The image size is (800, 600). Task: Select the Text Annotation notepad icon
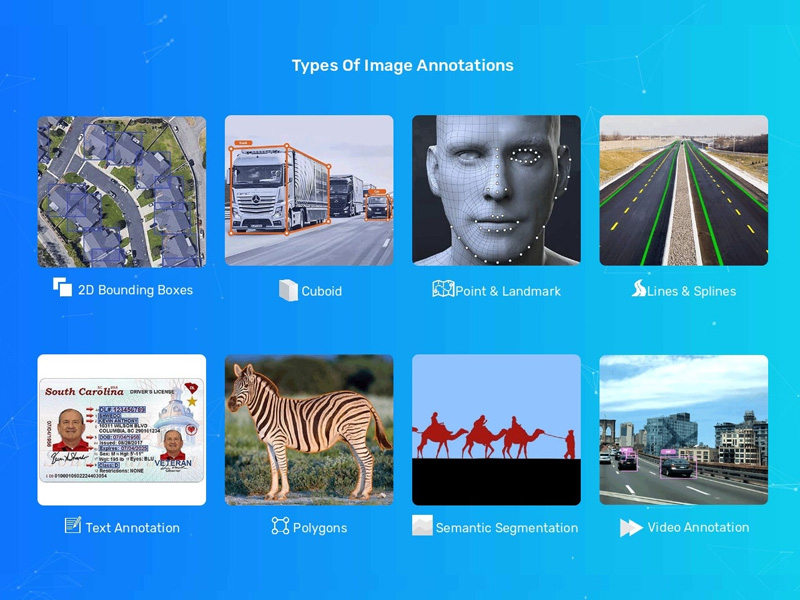point(73,525)
